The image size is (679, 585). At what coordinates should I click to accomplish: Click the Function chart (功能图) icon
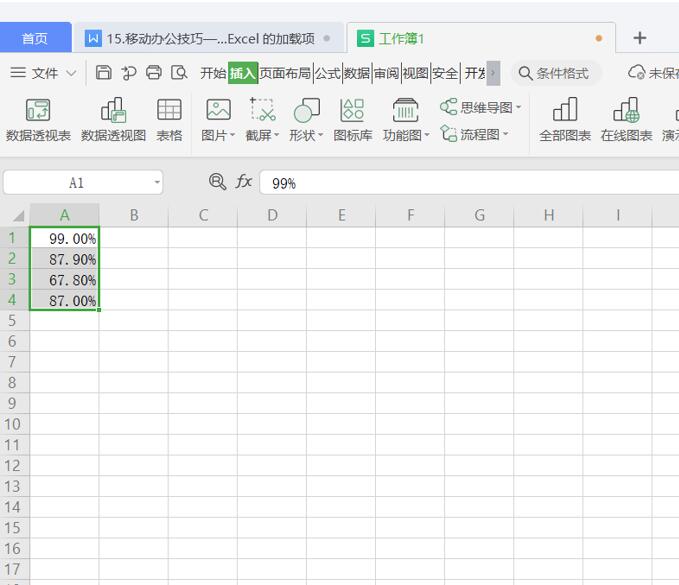click(405, 110)
